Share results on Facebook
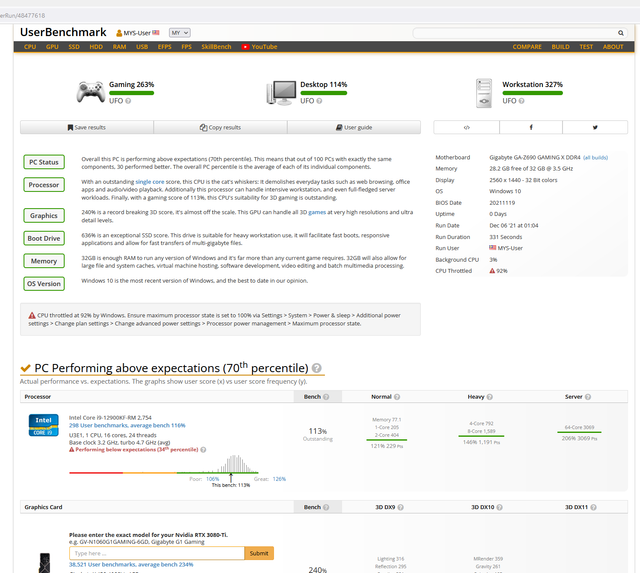640x573 pixels. pos(531,127)
